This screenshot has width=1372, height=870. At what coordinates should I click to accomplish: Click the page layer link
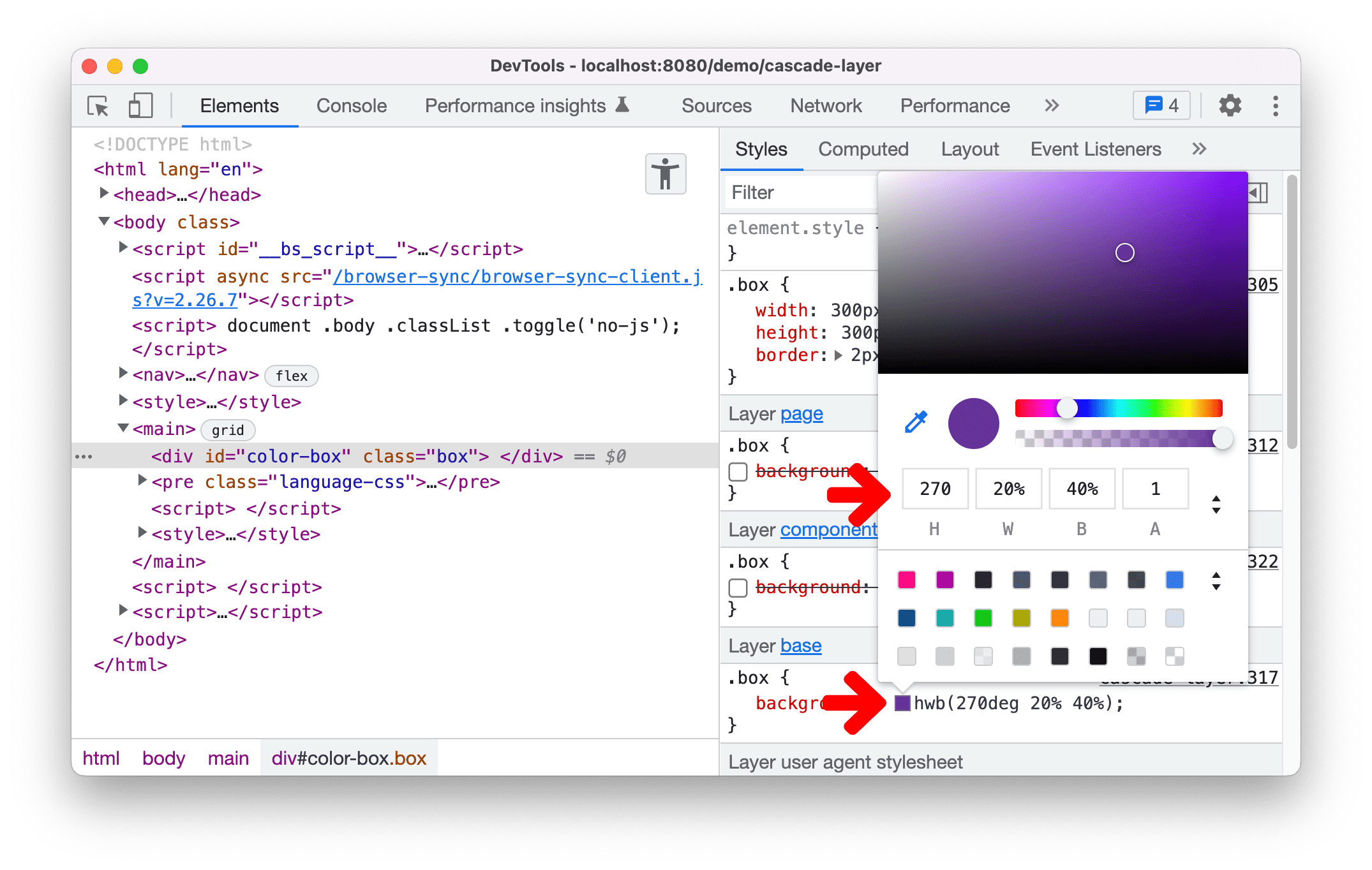[803, 411]
